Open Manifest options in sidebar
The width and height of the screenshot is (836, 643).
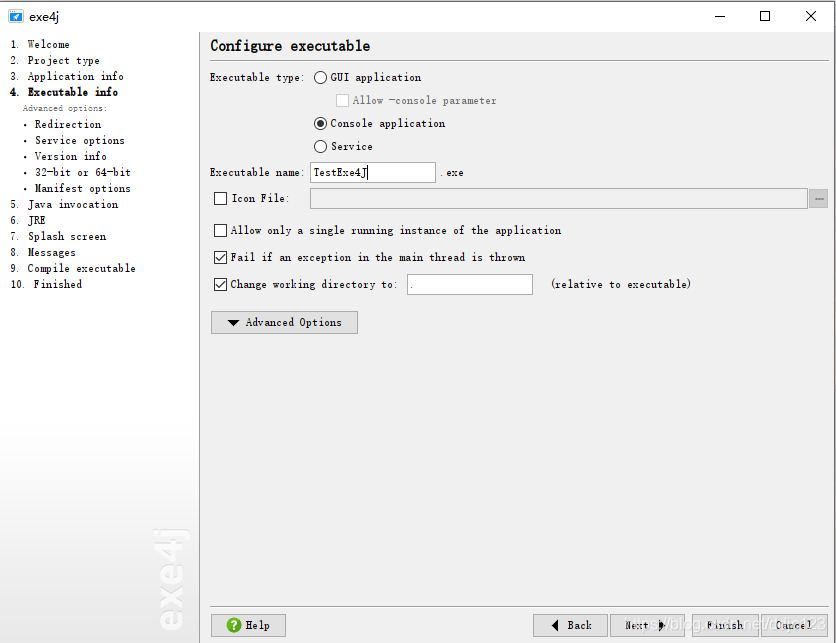(83, 188)
